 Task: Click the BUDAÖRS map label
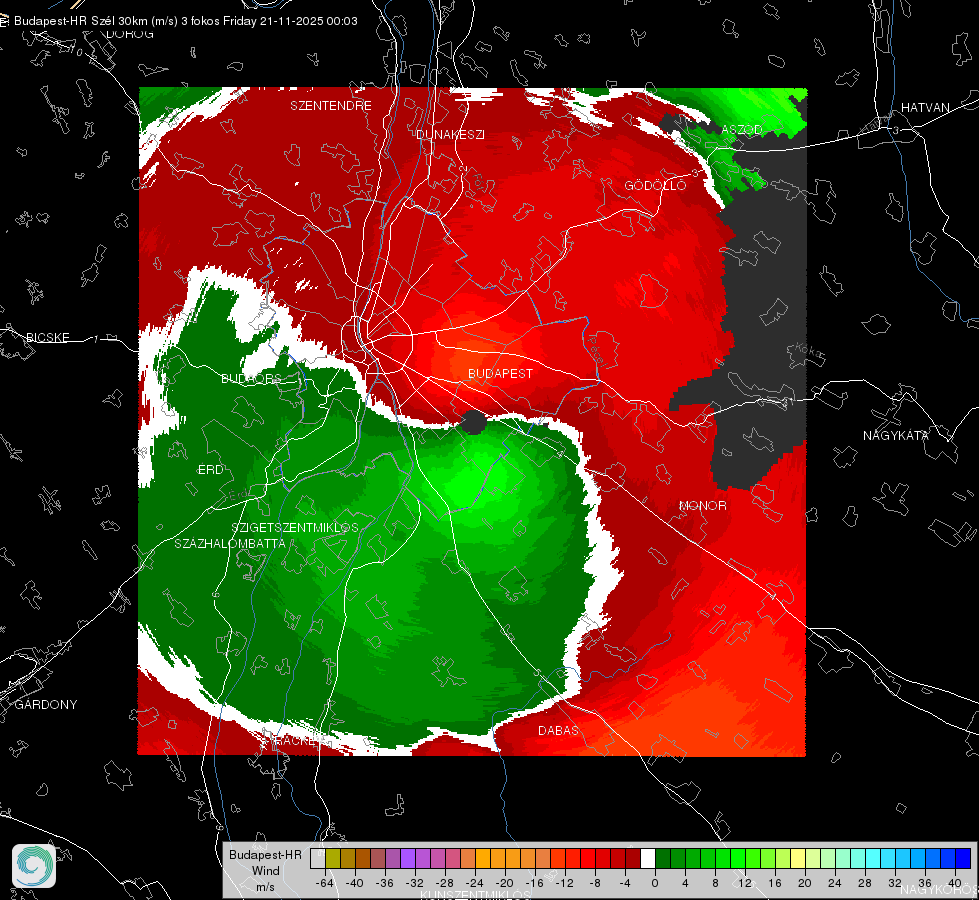click(x=252, y=378)
